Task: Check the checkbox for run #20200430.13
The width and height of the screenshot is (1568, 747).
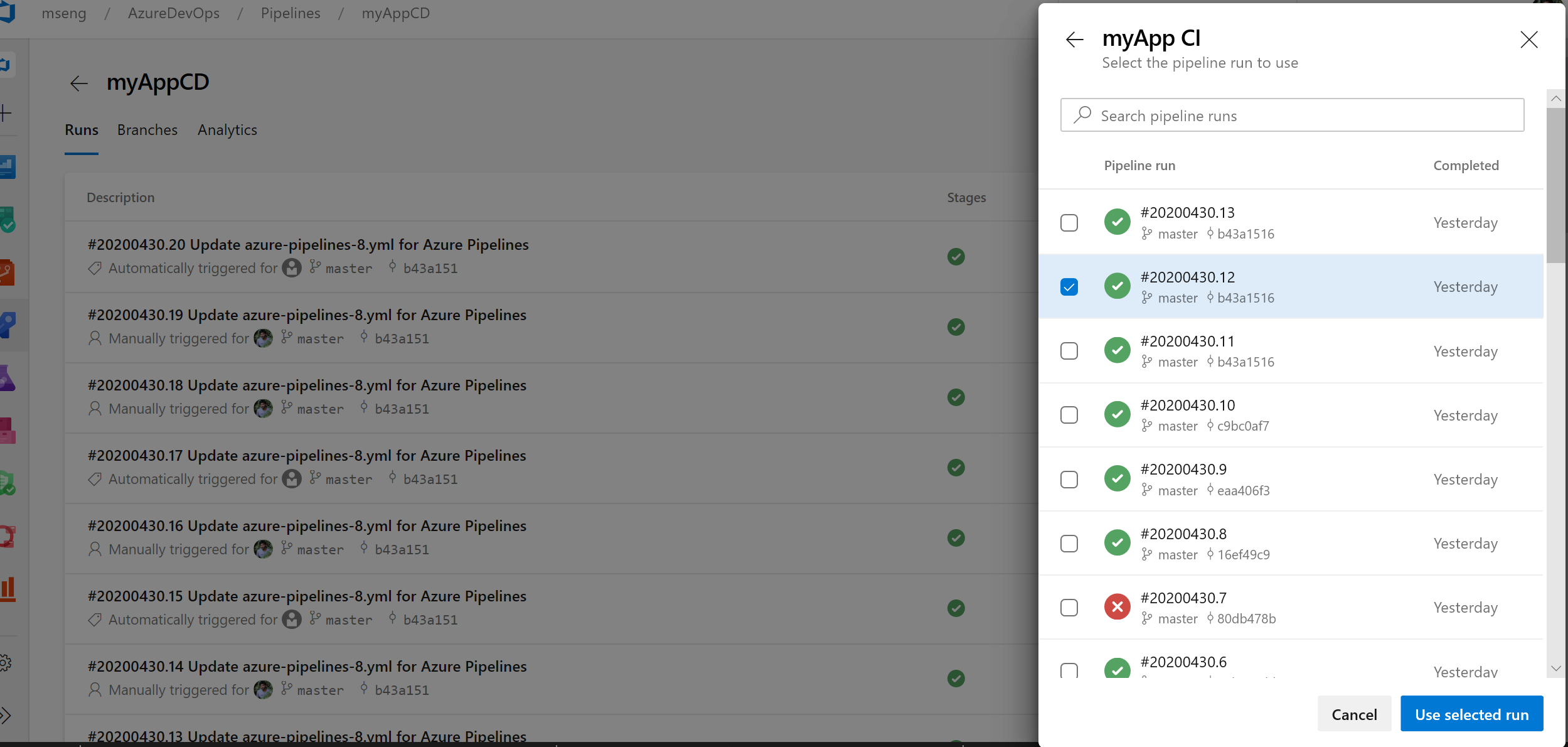Action: coord(1069,222)
